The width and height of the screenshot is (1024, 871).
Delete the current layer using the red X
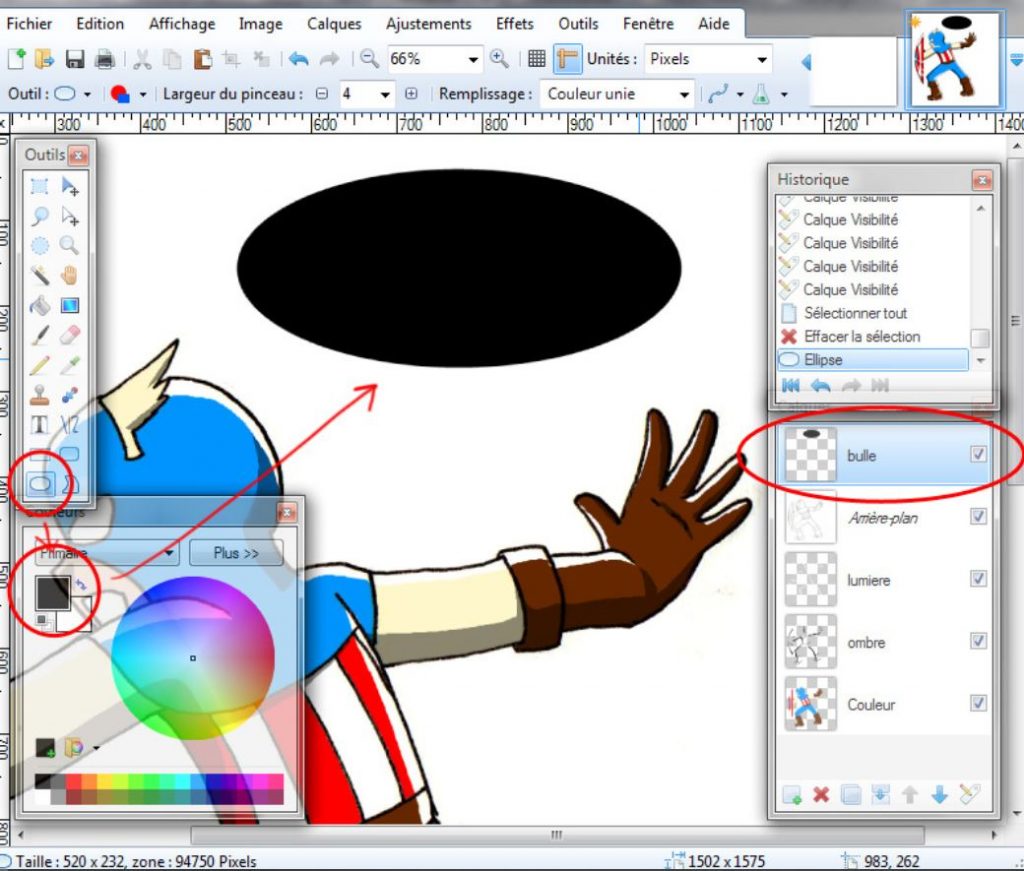[x=822, y=795]
